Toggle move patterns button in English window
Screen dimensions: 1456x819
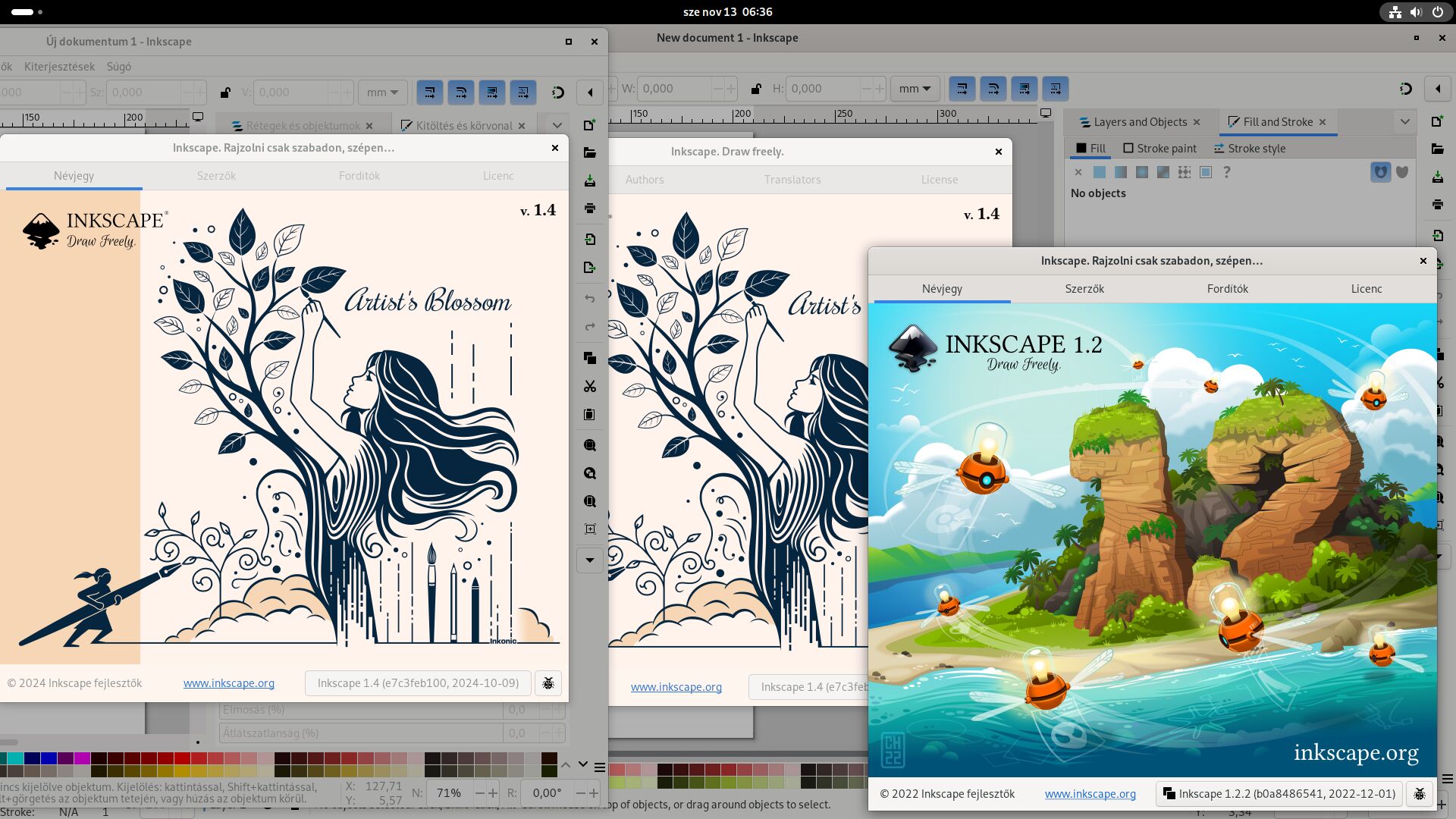click(x=1056, y=89)
